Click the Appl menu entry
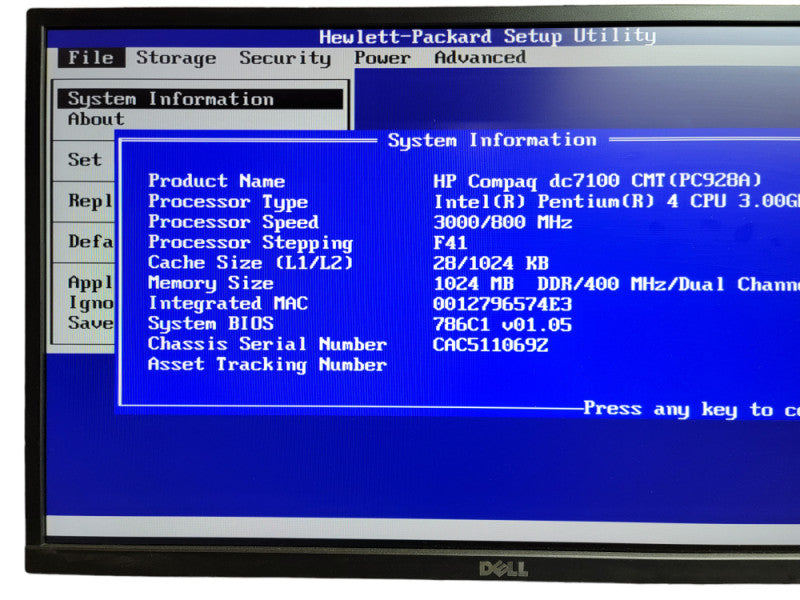The width and height of the screenshot is (800, 600). 90,283
